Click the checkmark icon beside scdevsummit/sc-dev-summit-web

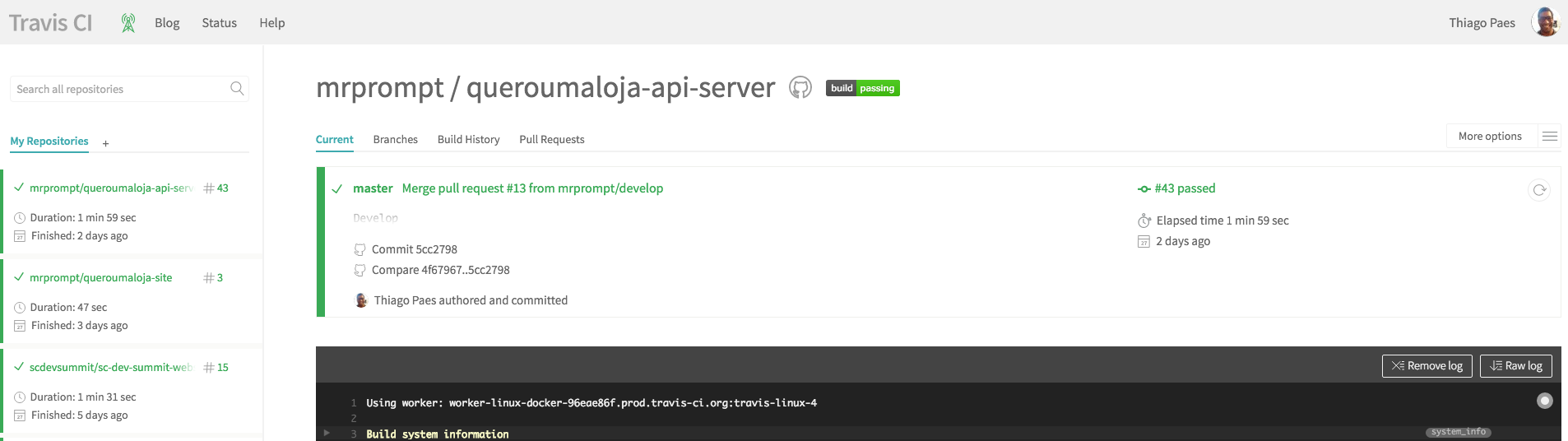pos(19,367)
